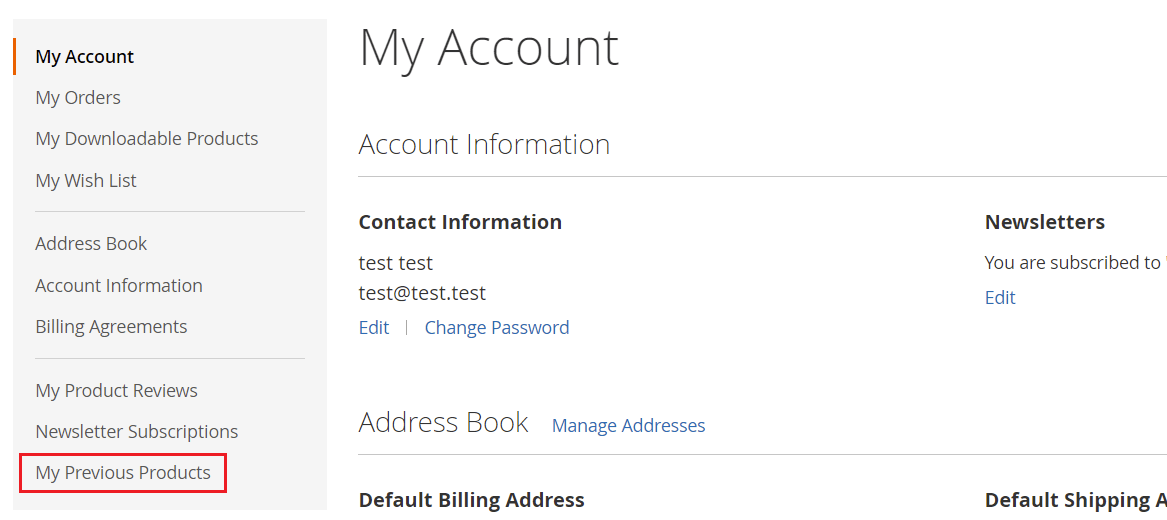Click Edit under Newsletters

click(x=1000, y=298)
